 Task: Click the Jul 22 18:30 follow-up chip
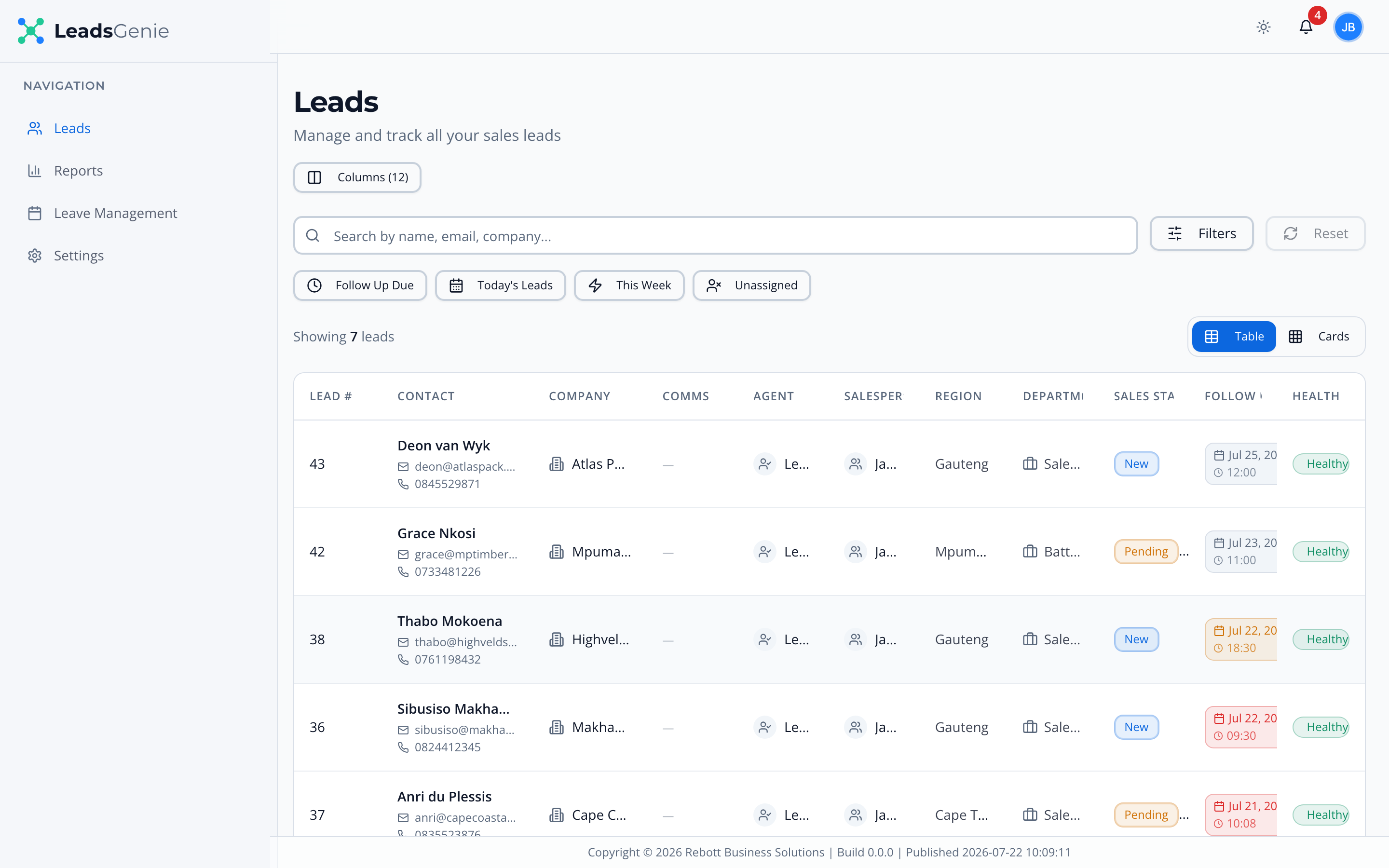(x=1241, y=639)
